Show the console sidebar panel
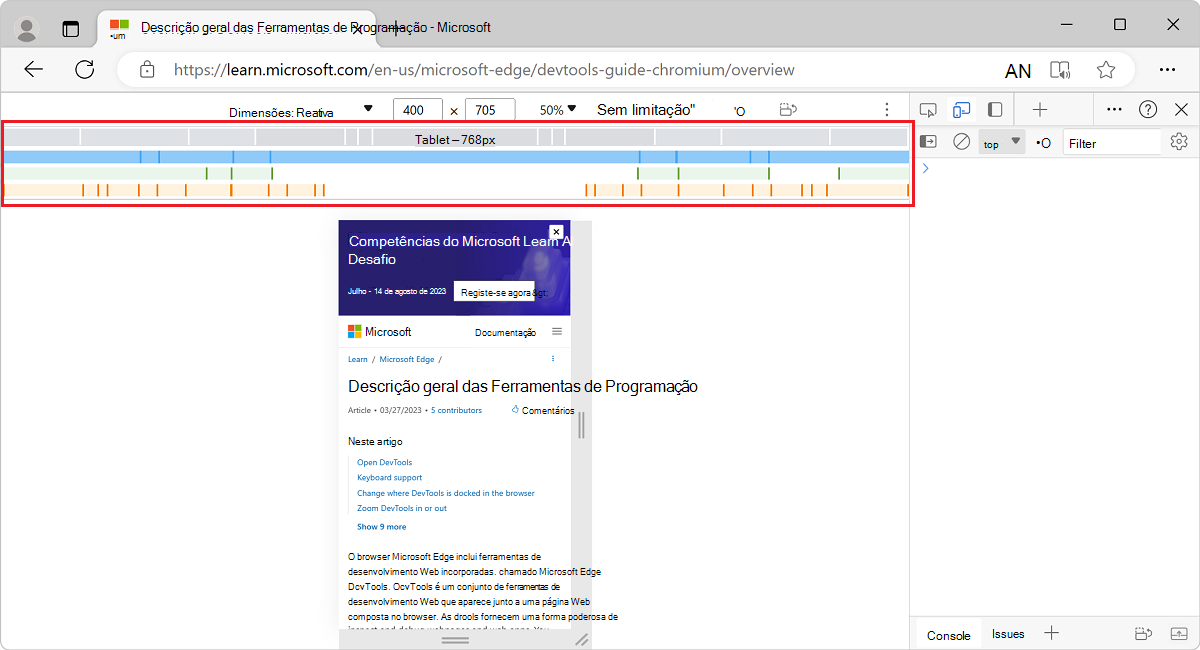 click(x=927, y=141)
